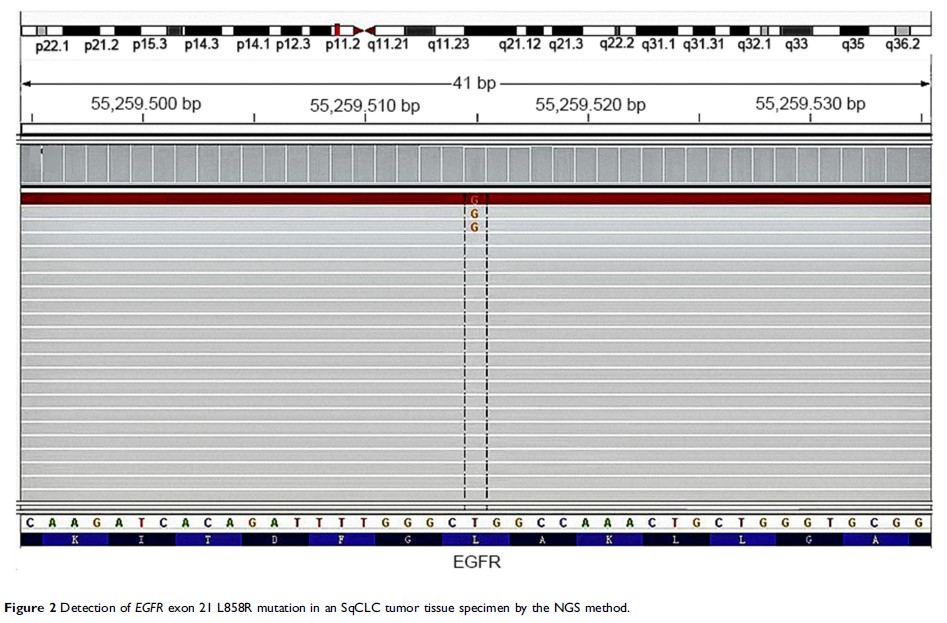The height and width of the screenshot is (623, 947).
Task: Click the coverage bar above the dashed lines
Action: [x=475, y=164]
